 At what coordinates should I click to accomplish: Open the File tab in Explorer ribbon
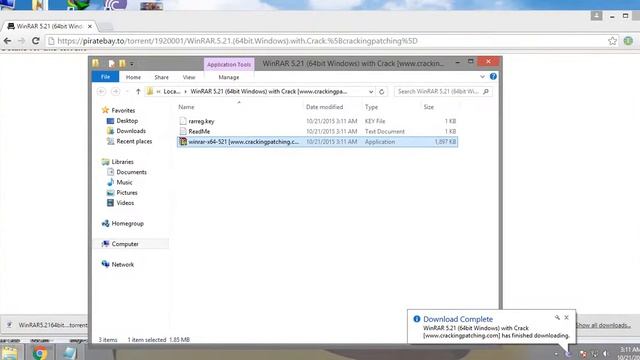coord(105,77)
